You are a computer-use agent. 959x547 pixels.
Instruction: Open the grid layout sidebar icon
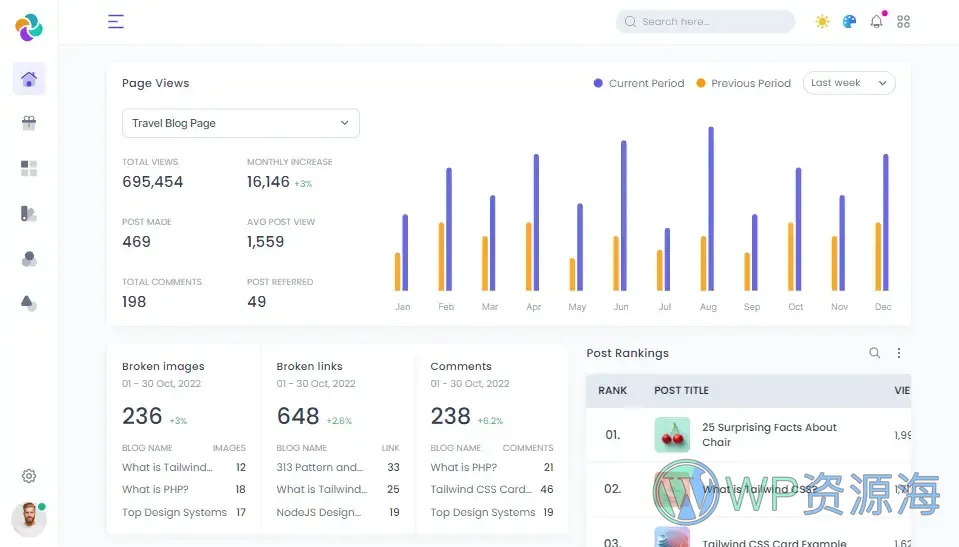click(x=29, y=168)
